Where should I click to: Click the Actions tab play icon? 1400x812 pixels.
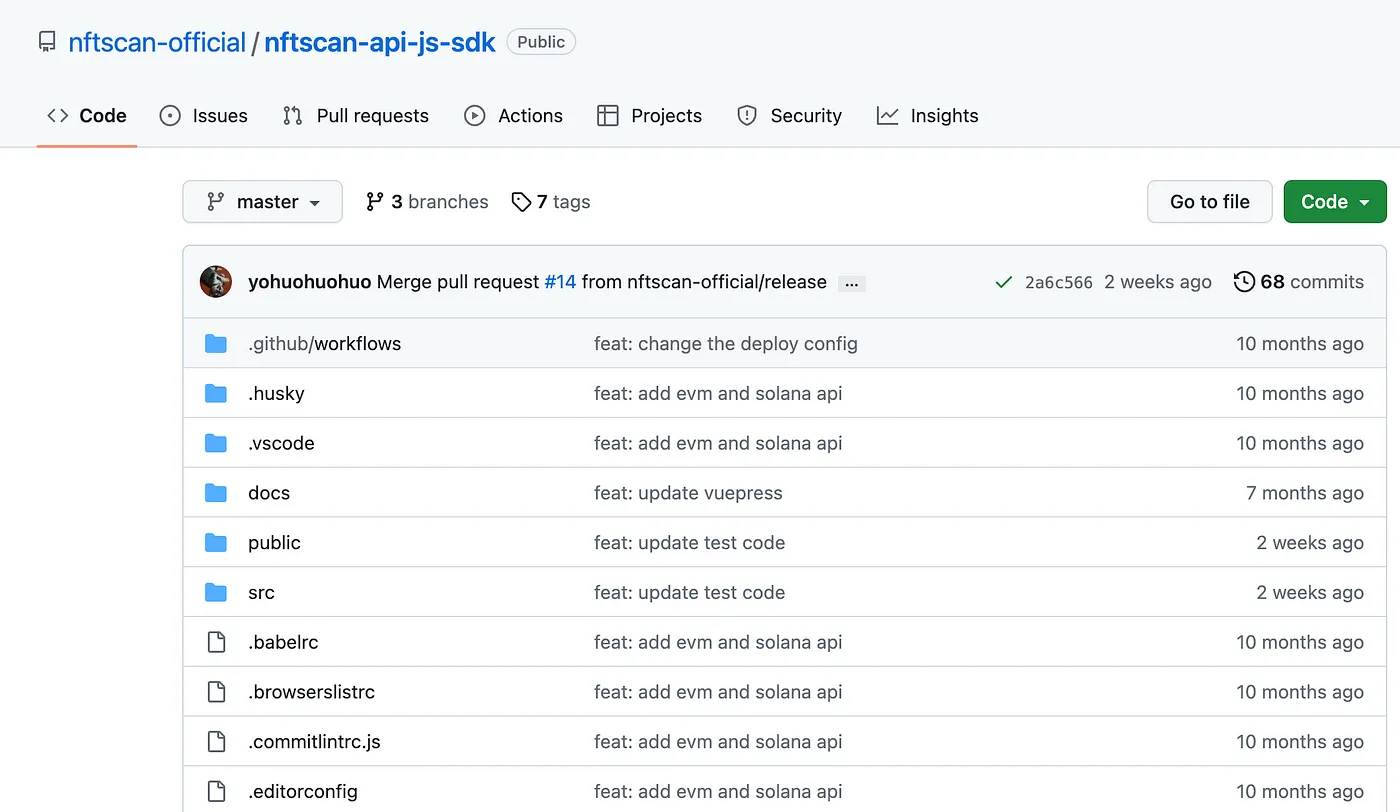tap(475, 116)
